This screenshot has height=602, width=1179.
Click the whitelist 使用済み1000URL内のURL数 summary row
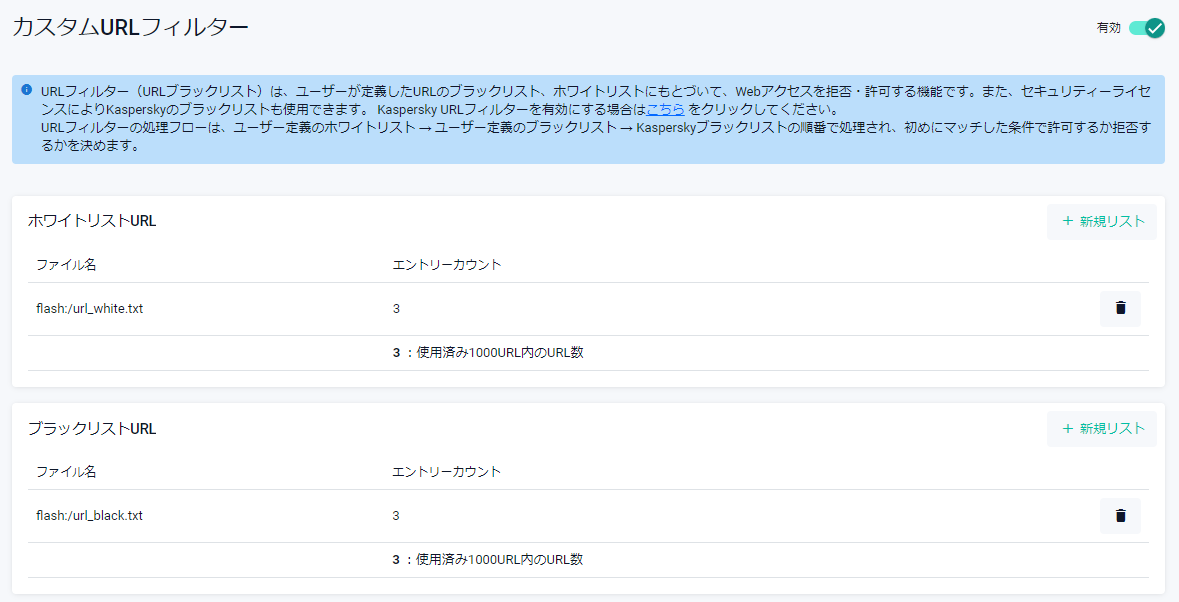(488, 353)
